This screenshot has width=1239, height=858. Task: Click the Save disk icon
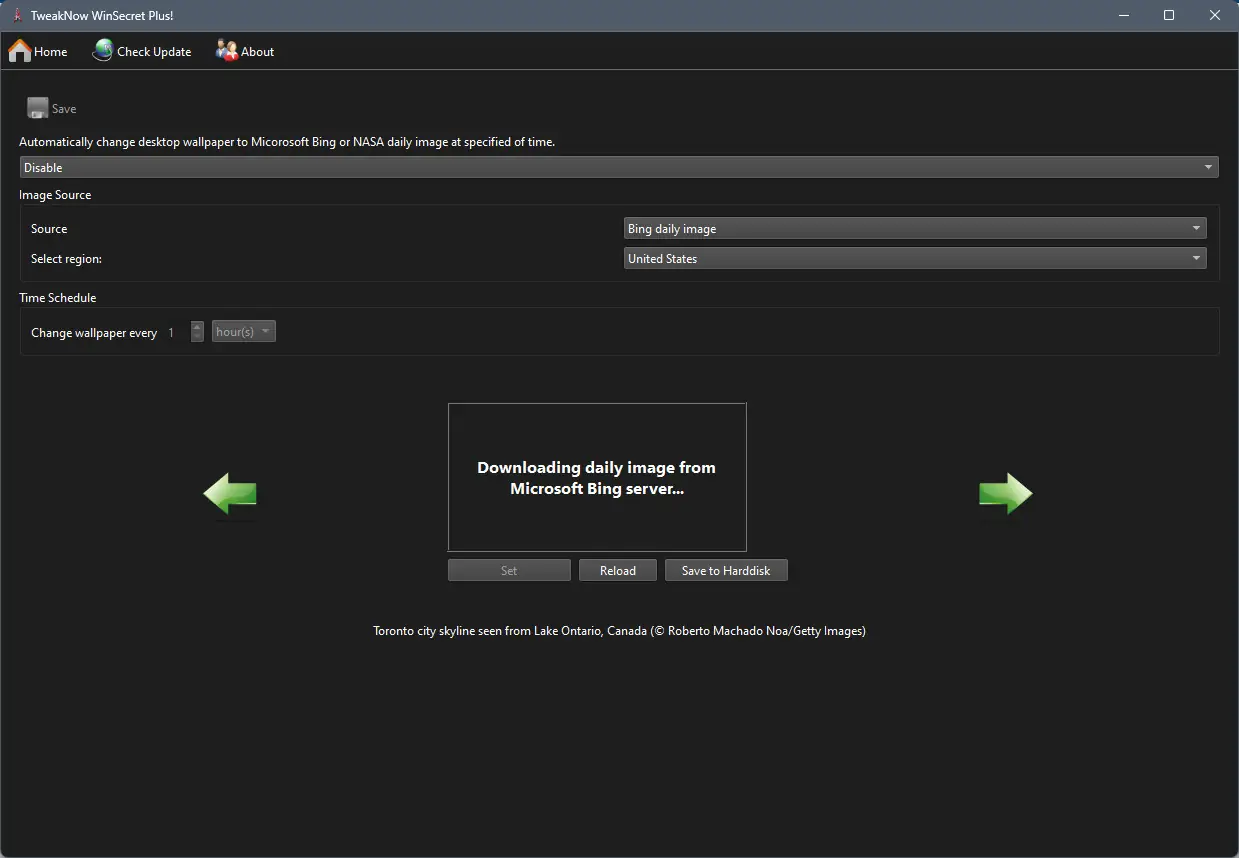pyautogui.click(x=38, y=108)
